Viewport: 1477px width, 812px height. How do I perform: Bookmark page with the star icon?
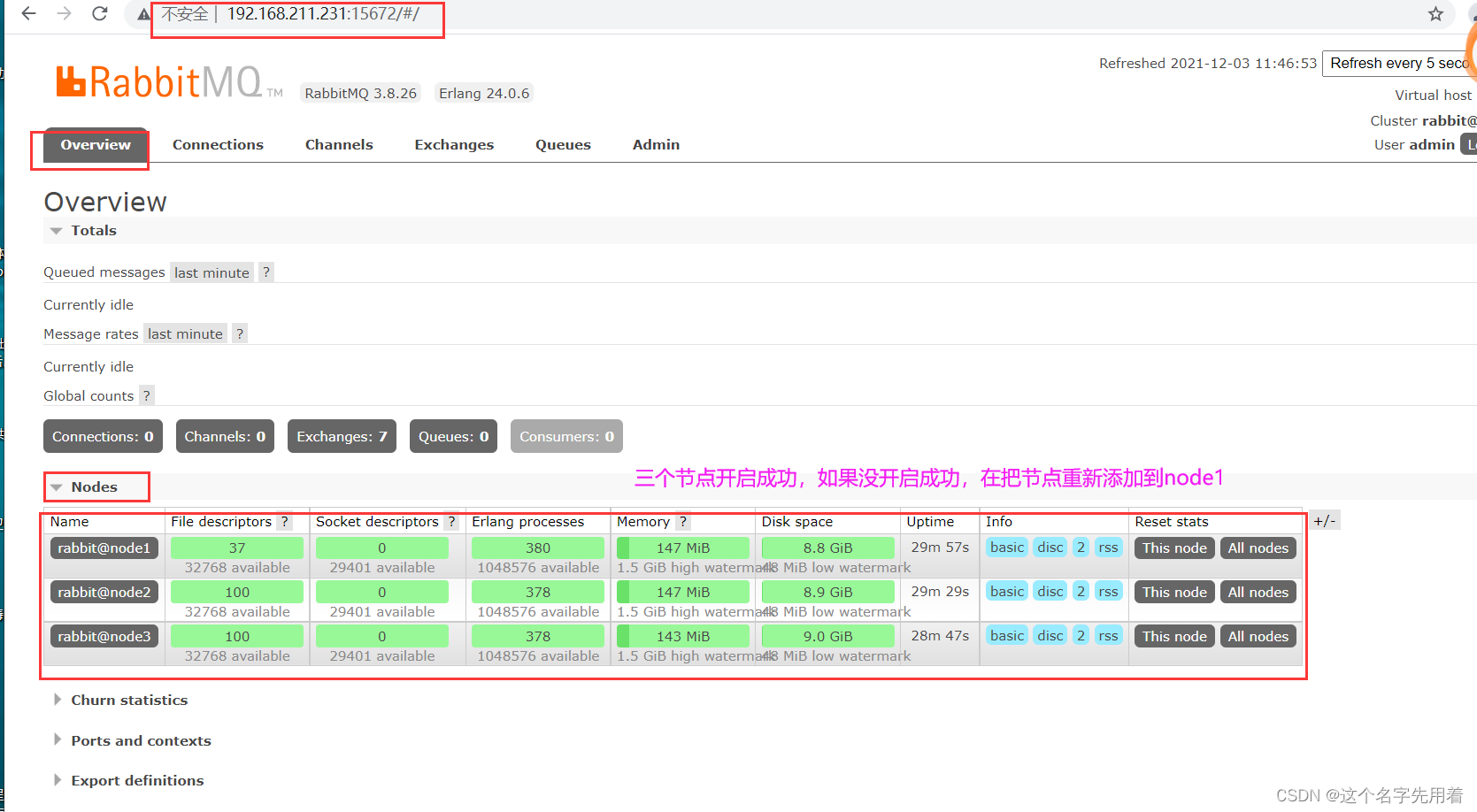[1435, 13]
